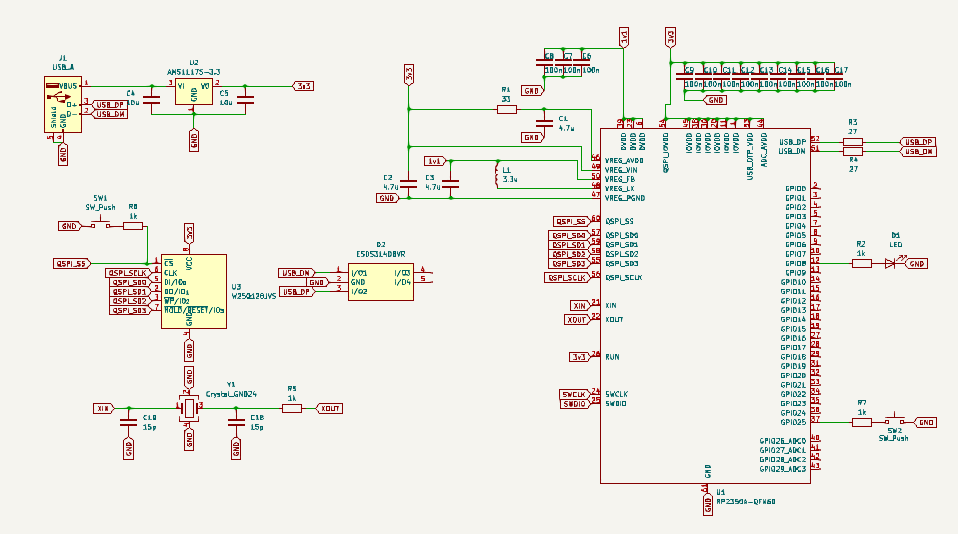
Task: Select the 1k resistor R5
Action: tap(292, 408)
